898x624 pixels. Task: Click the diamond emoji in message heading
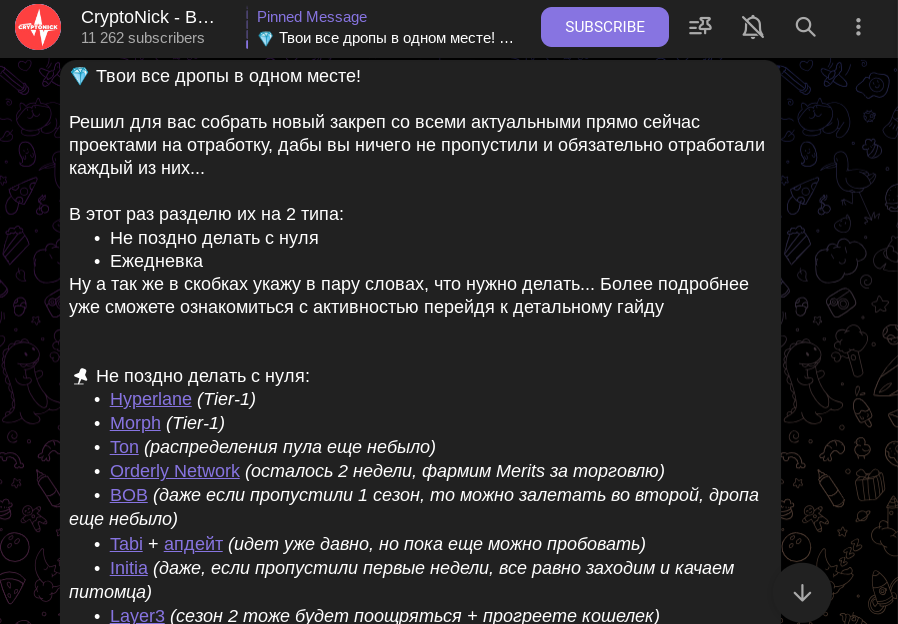tap(80, 77)
